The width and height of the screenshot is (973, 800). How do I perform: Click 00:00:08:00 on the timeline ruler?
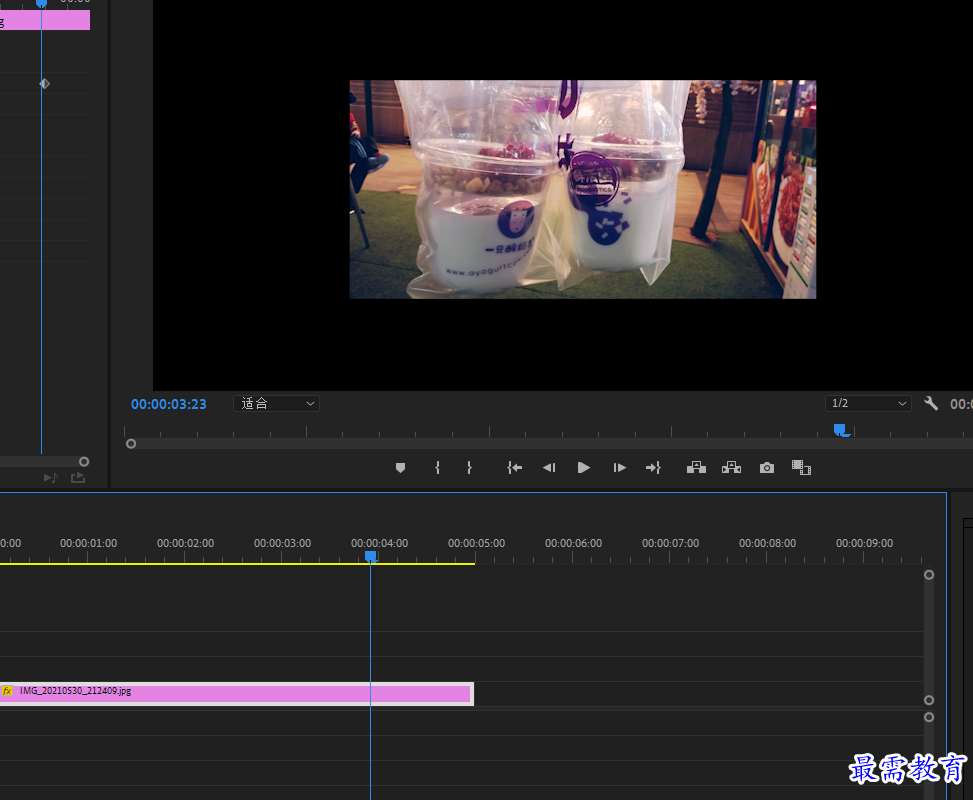(x=768, y=543)
